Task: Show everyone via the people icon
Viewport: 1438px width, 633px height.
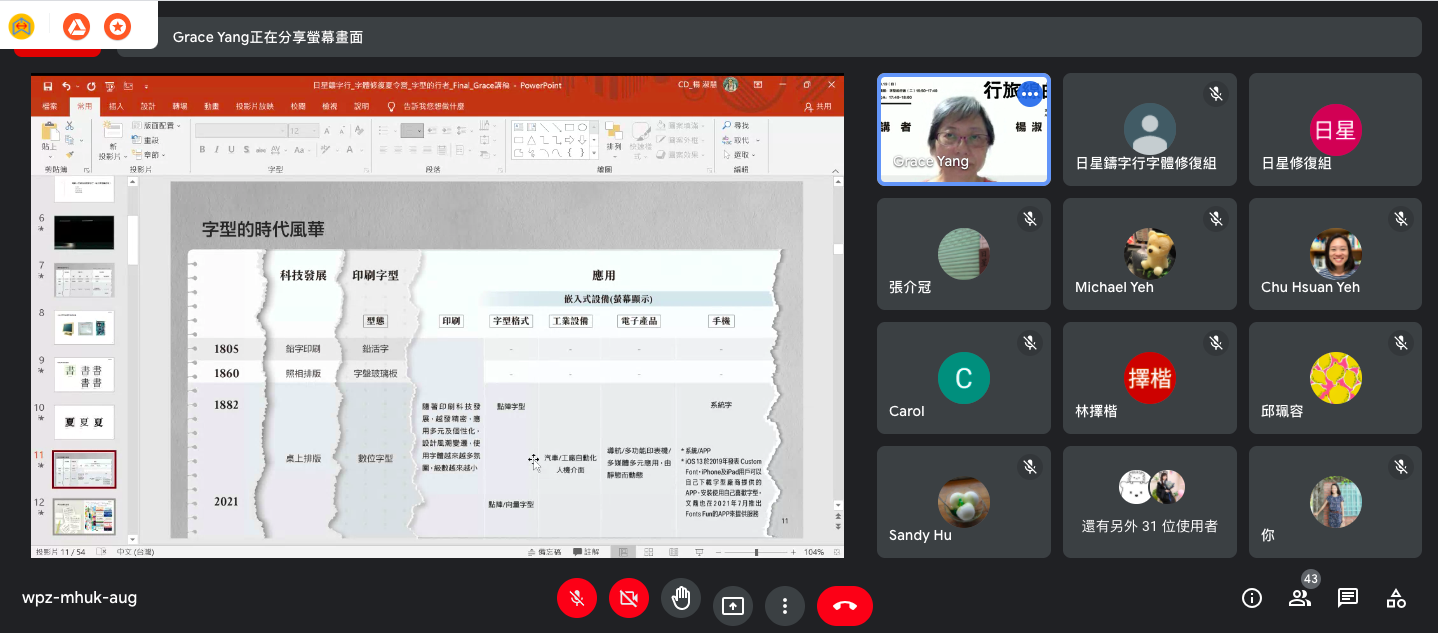Action: coord(1300,598)
